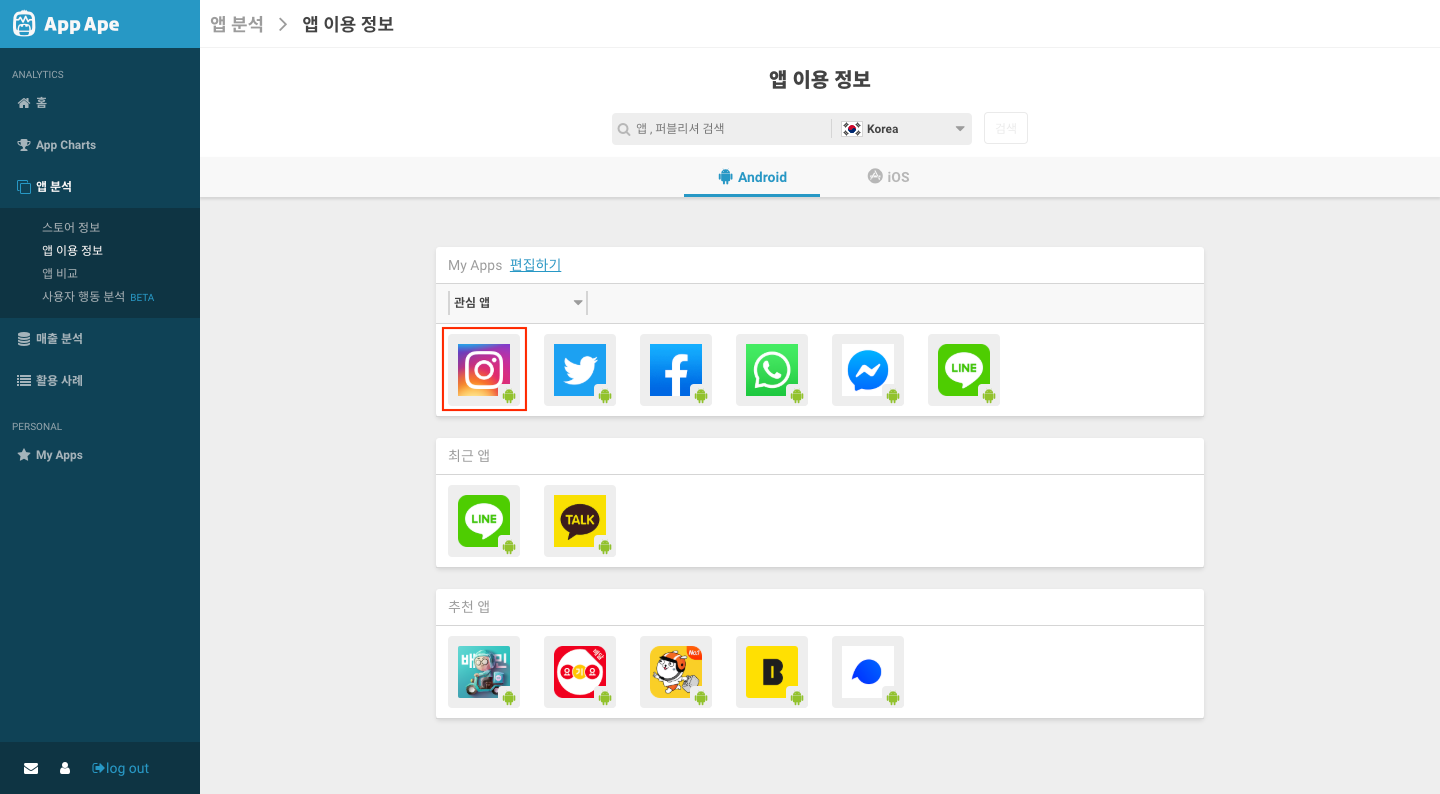
Task: Open the blue bubble app in 추천 앱
Action: (x=868, y=672)
